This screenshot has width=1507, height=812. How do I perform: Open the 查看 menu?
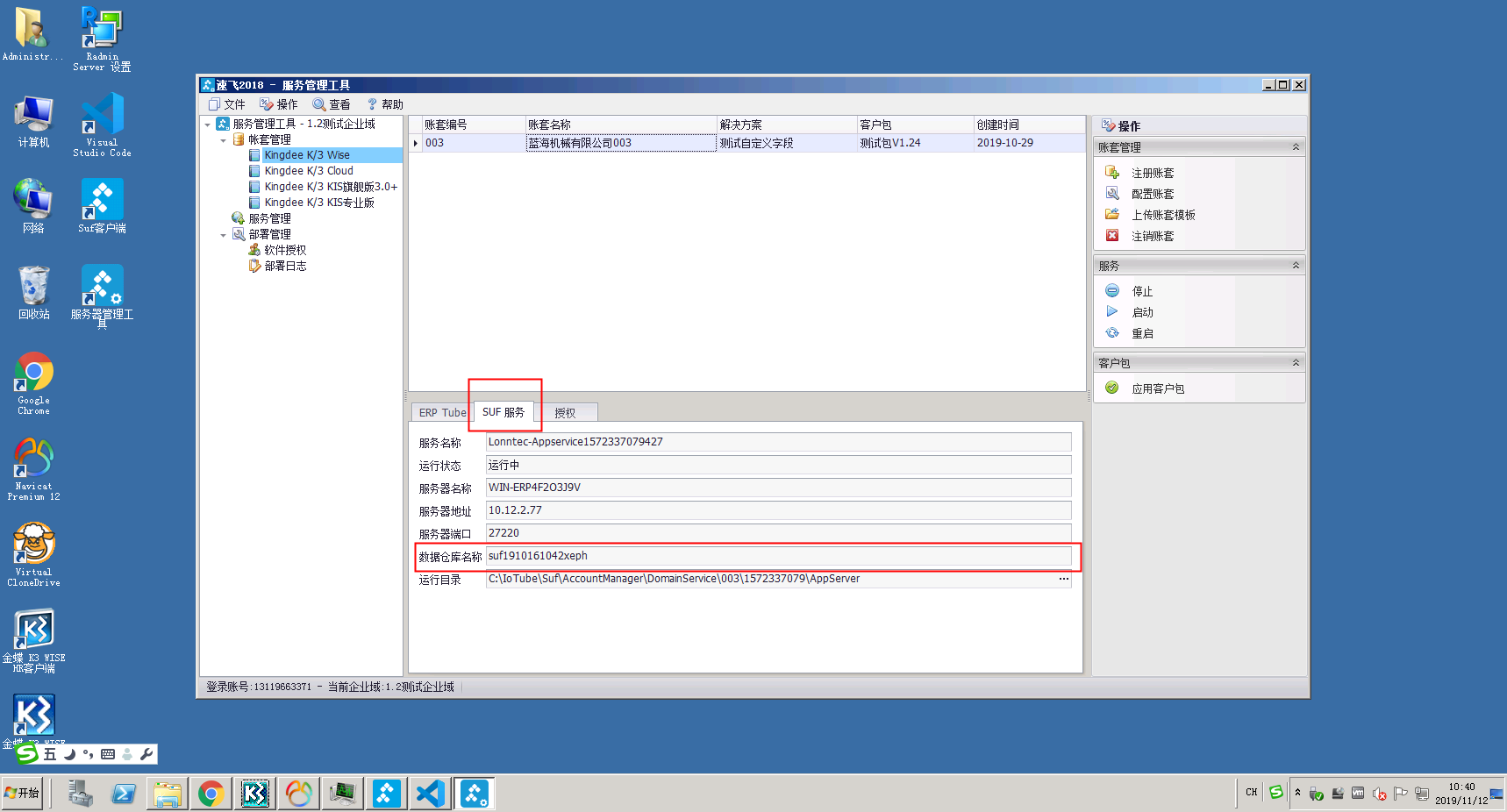pyautogui.click(x=332, y=104)
